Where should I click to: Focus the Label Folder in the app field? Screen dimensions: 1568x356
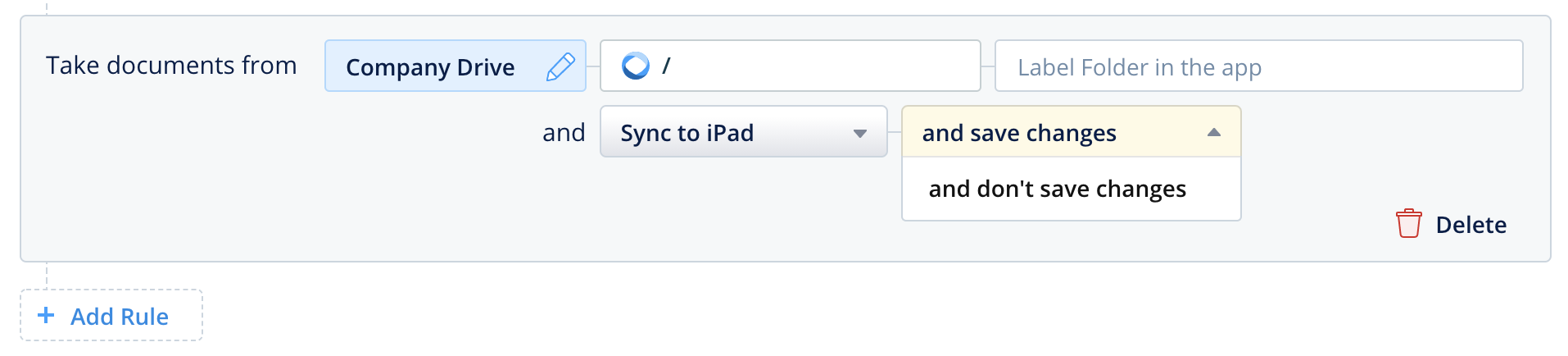(1258, 66)
